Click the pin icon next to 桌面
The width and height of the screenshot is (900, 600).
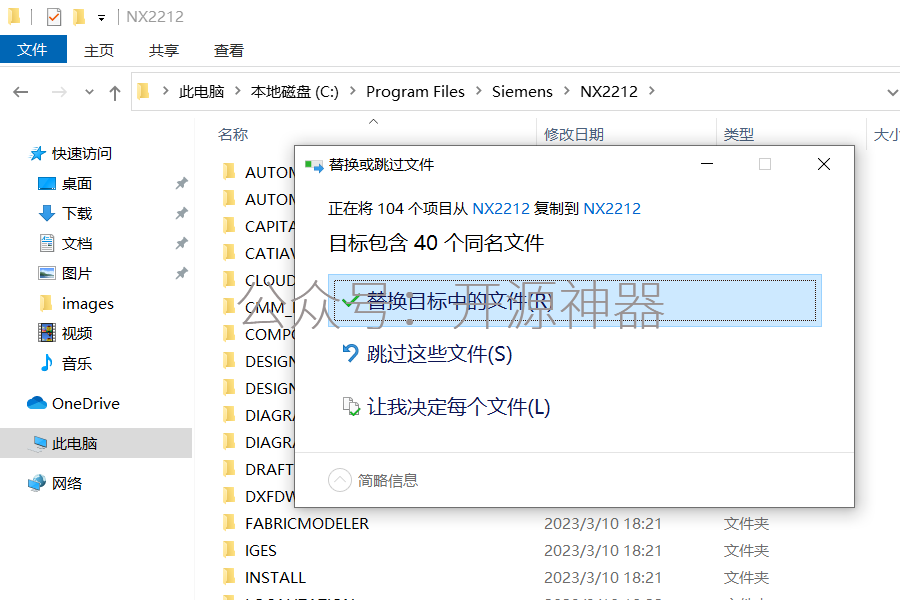pos(181,184)
